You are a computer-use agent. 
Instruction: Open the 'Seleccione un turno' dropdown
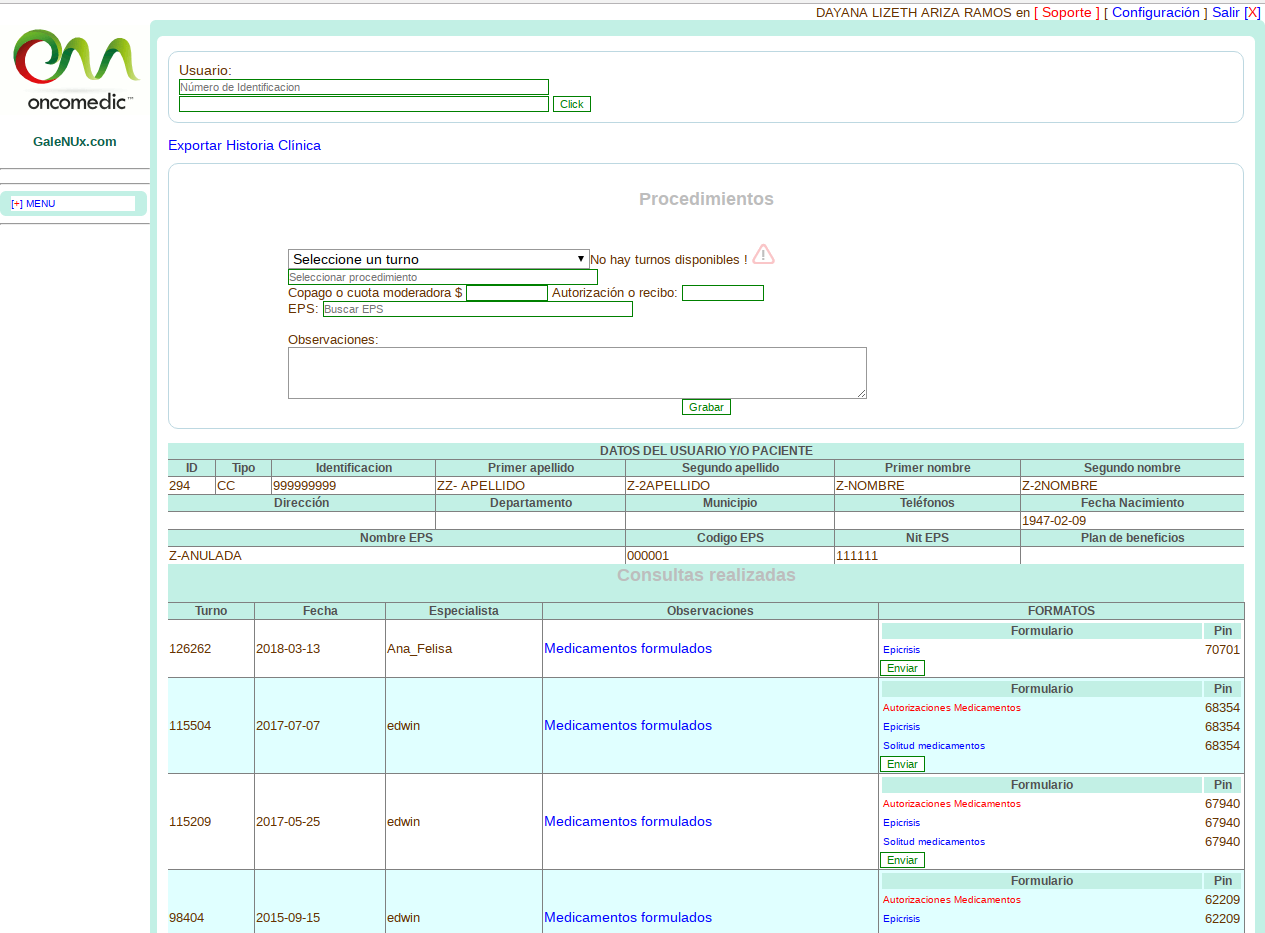(438, 259)
